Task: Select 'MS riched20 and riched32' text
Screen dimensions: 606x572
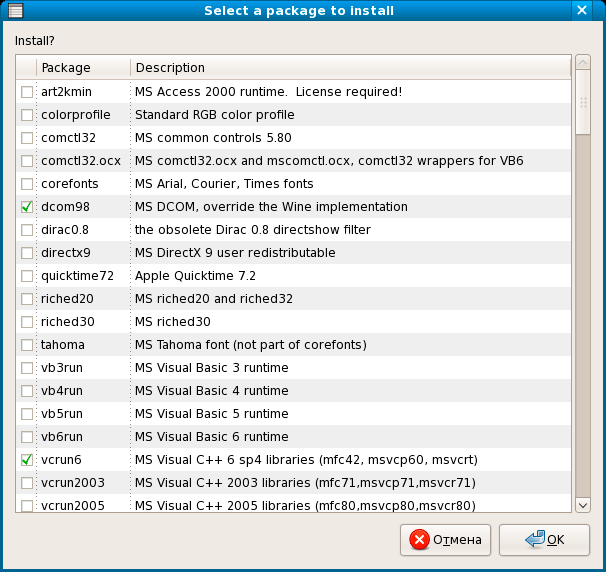Action: (214, 299)
